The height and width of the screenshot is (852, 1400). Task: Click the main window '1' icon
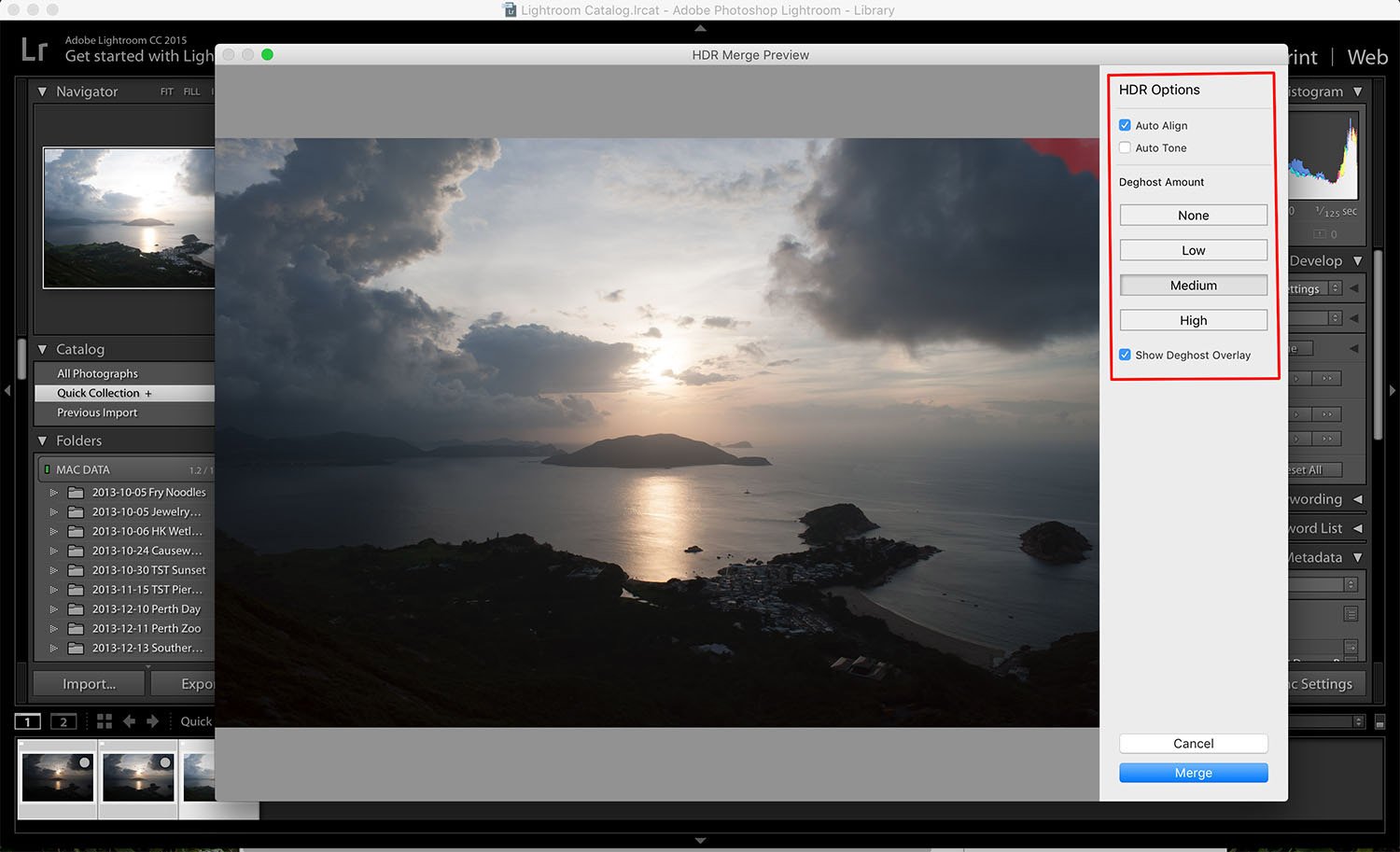point(27,721)
